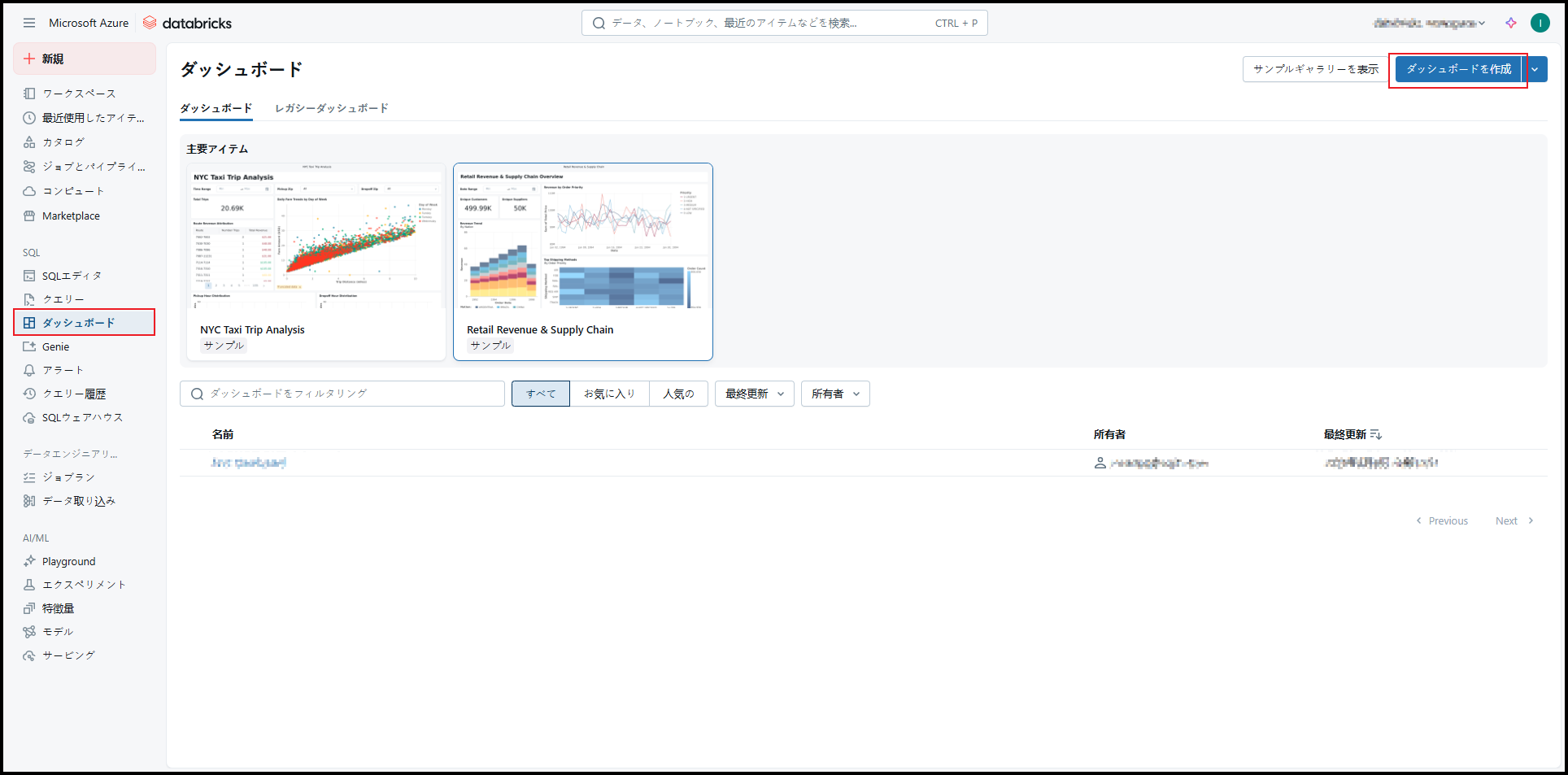Click the Microsoft Azure label

[x=89, y=23]
